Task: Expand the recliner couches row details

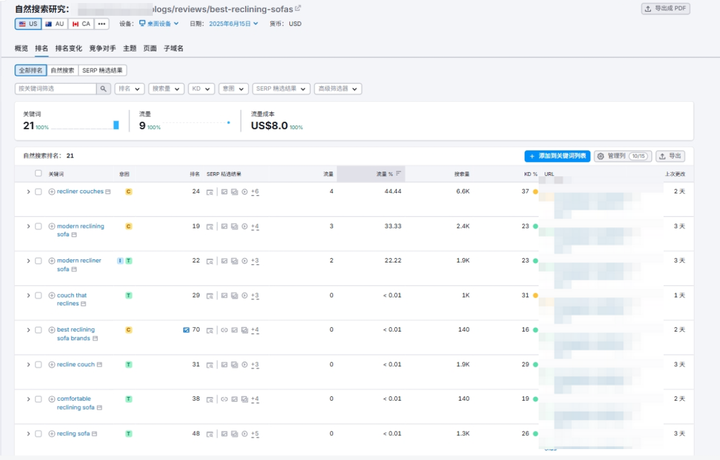Action: tap(28, 192)
